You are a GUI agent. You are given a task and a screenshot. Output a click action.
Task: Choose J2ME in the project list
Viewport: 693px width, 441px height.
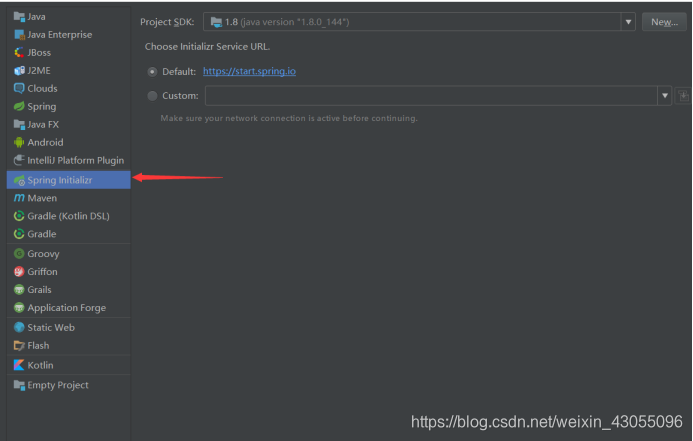69,71
